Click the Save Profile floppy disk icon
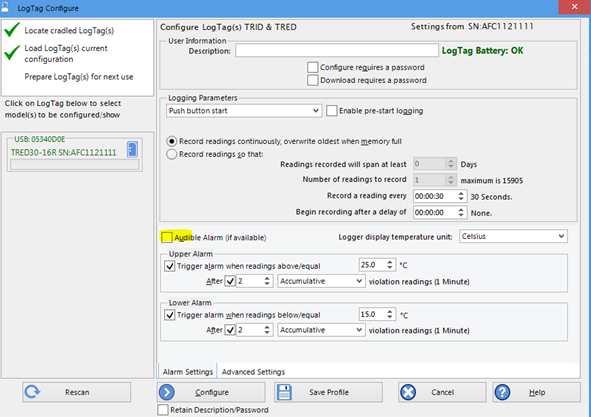591x417 pixels. pyautogui.click(x=284, y=392)
